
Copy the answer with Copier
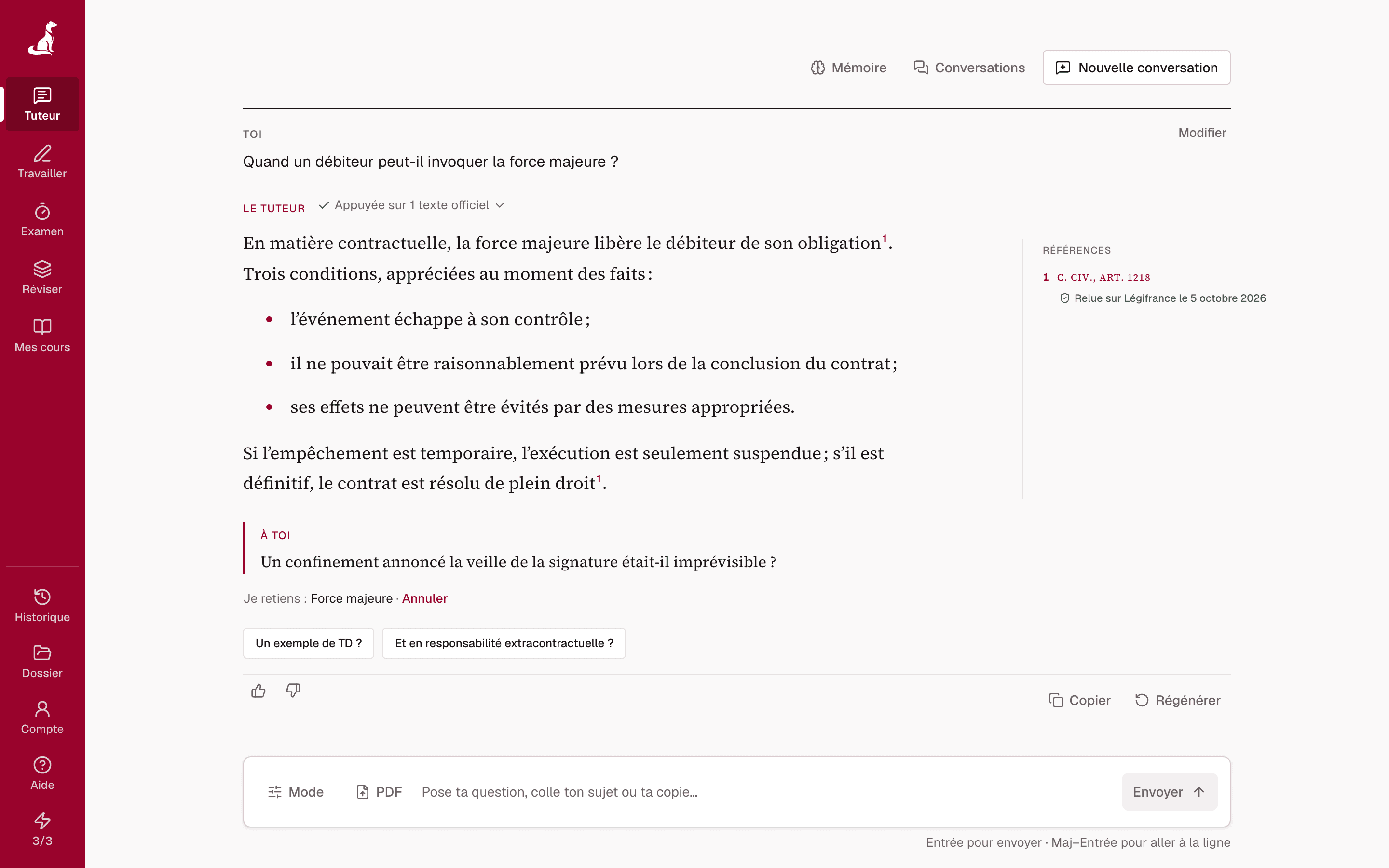pos(1080,700)
